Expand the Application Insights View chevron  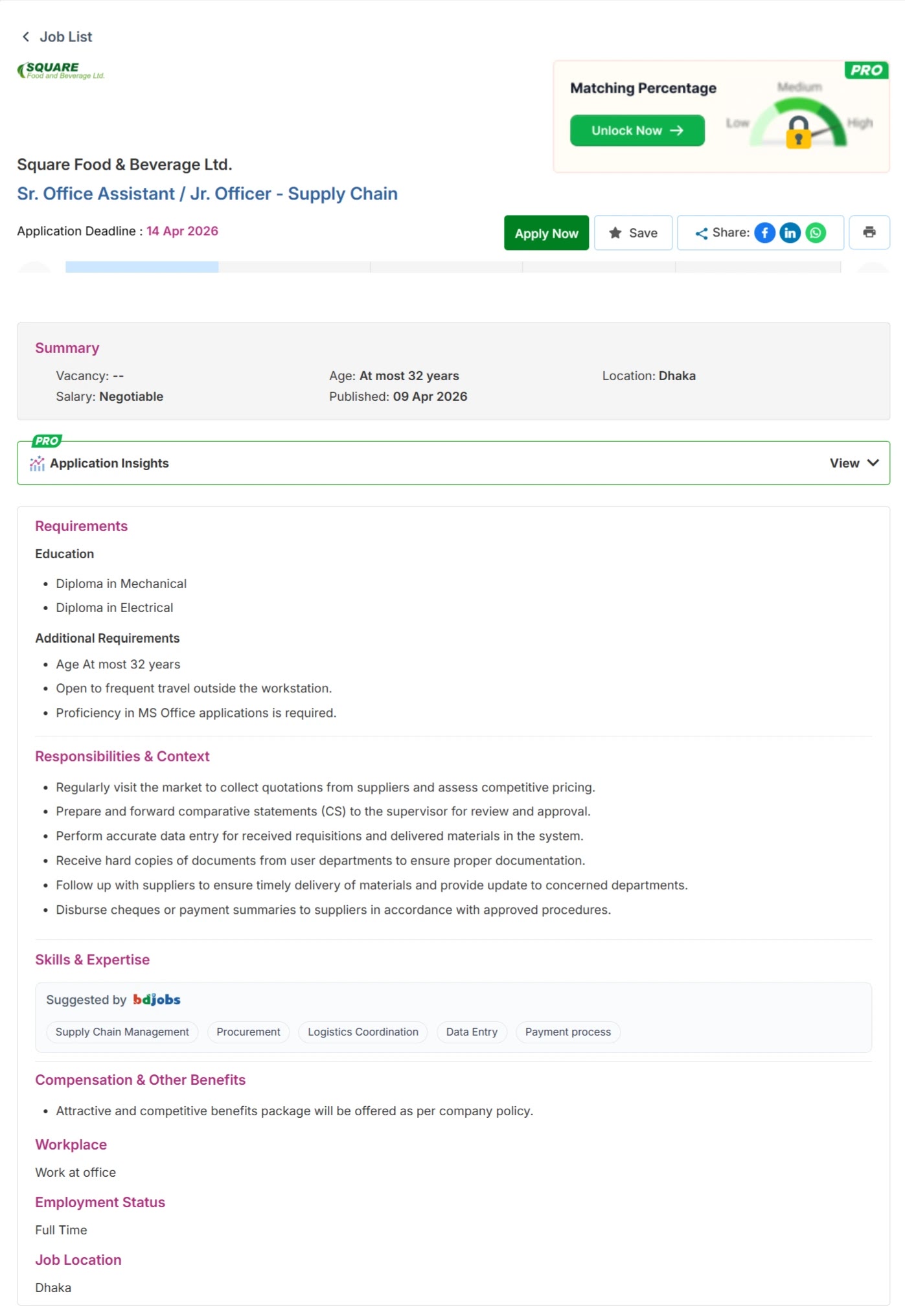click(x=873, y=463)
